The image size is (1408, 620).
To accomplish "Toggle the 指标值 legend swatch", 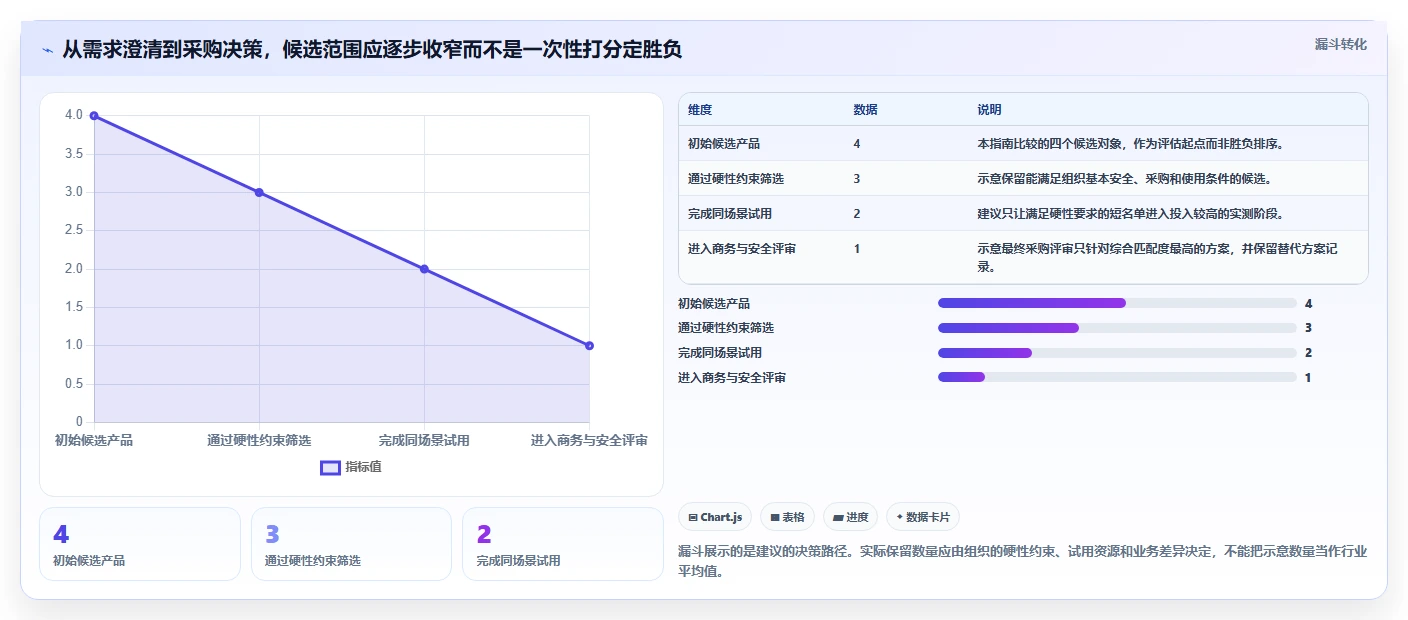I will click(330, 467).
